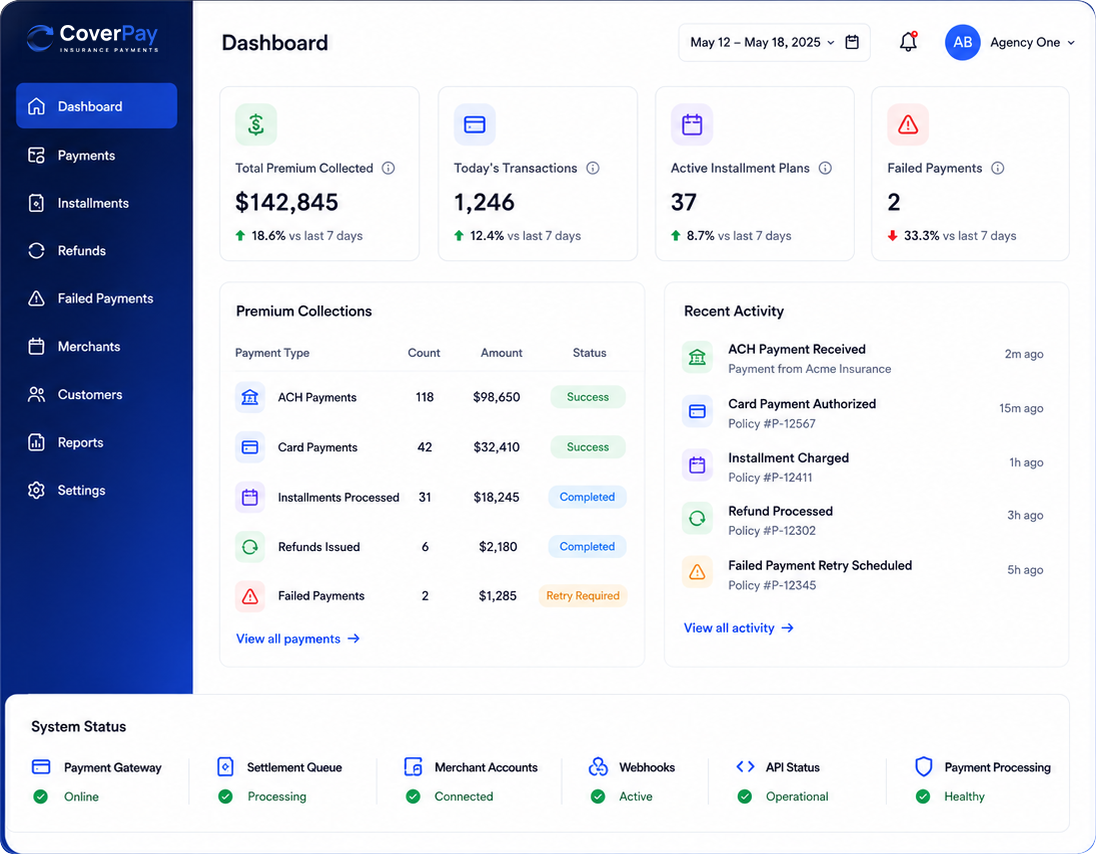Click Retry Required status badge
The height and width of the screenshot is (854, 1096).
(582, 596)
